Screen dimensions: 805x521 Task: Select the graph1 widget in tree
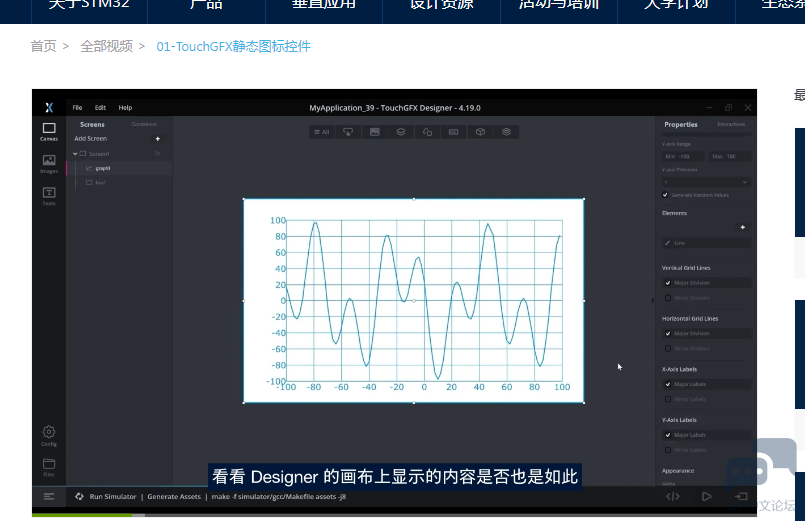coord(119,168)
